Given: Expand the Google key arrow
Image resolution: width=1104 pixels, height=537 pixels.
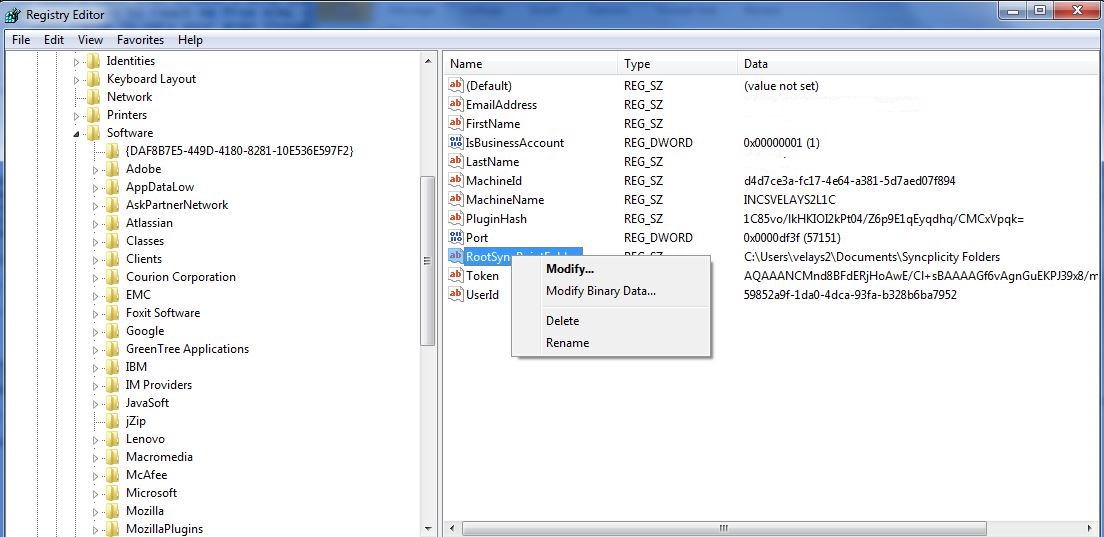Looking at the screenshot, I should 96,331.
